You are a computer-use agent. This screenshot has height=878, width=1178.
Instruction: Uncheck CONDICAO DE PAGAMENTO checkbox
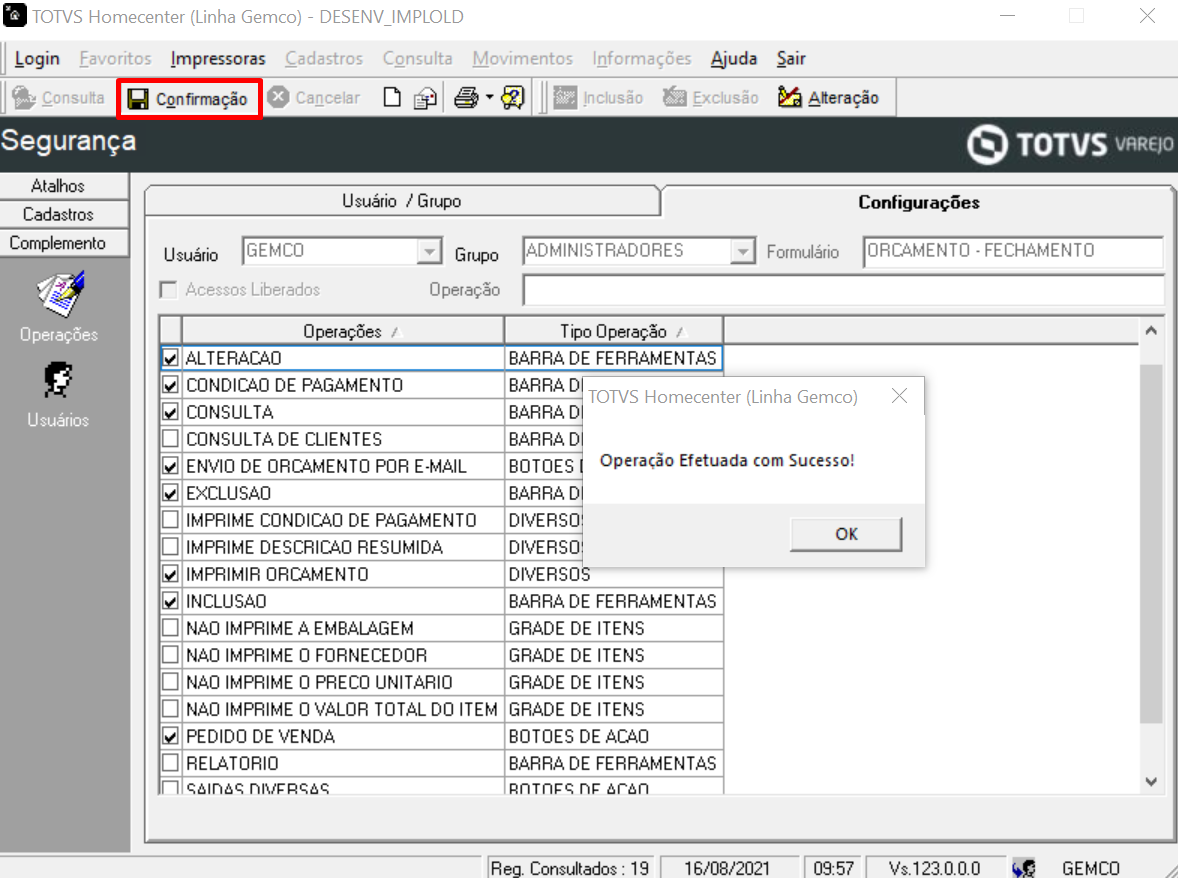(x=171, y=385)
